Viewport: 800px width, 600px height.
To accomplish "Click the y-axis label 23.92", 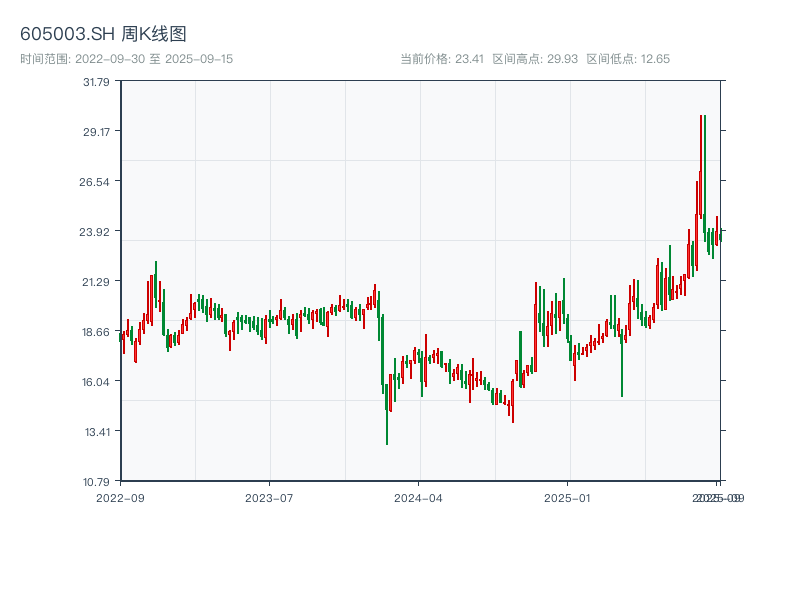I will point(94,232).
